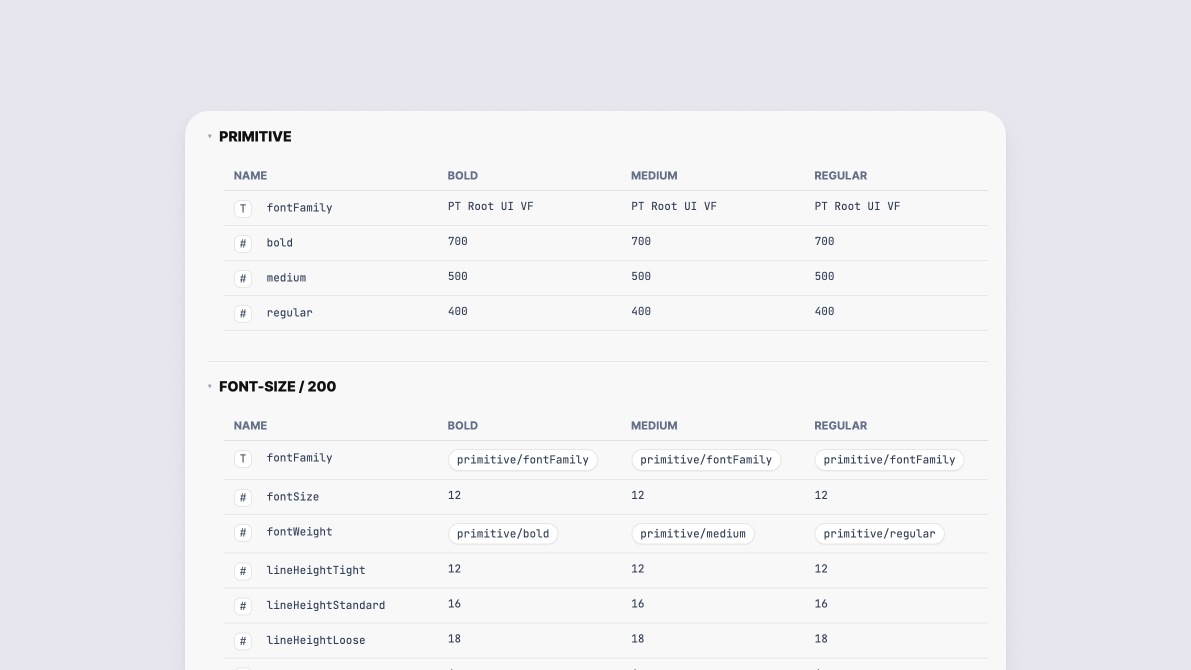This screenshot has height=670, width=1191.
Task: Click the BOLD column header in PRIMITIVE table
Action: (463, 175)
